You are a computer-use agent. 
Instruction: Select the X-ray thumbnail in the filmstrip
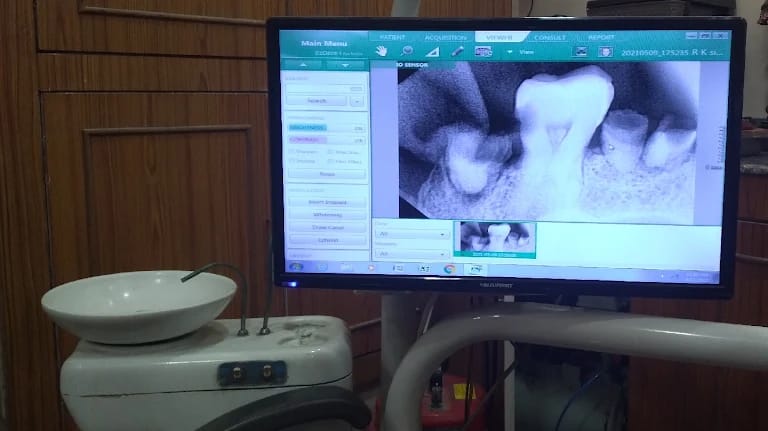(495, 239)
